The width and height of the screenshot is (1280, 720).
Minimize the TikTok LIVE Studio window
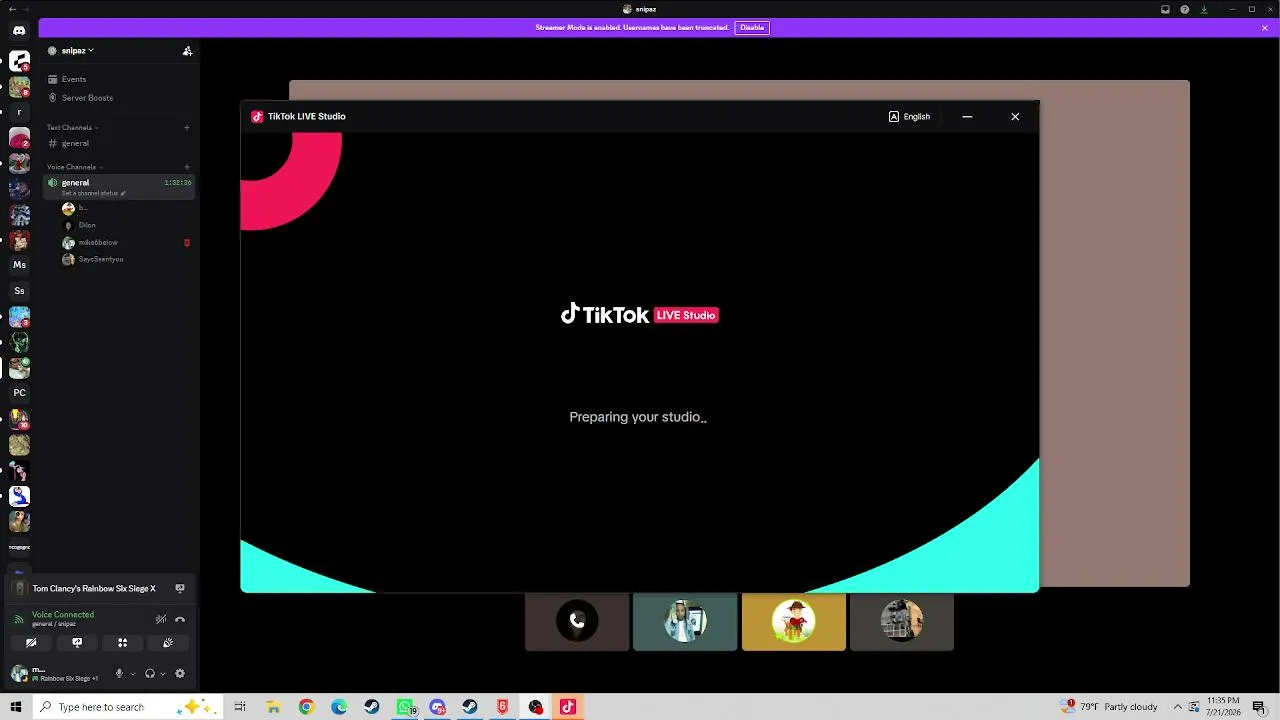coord(967,117)
